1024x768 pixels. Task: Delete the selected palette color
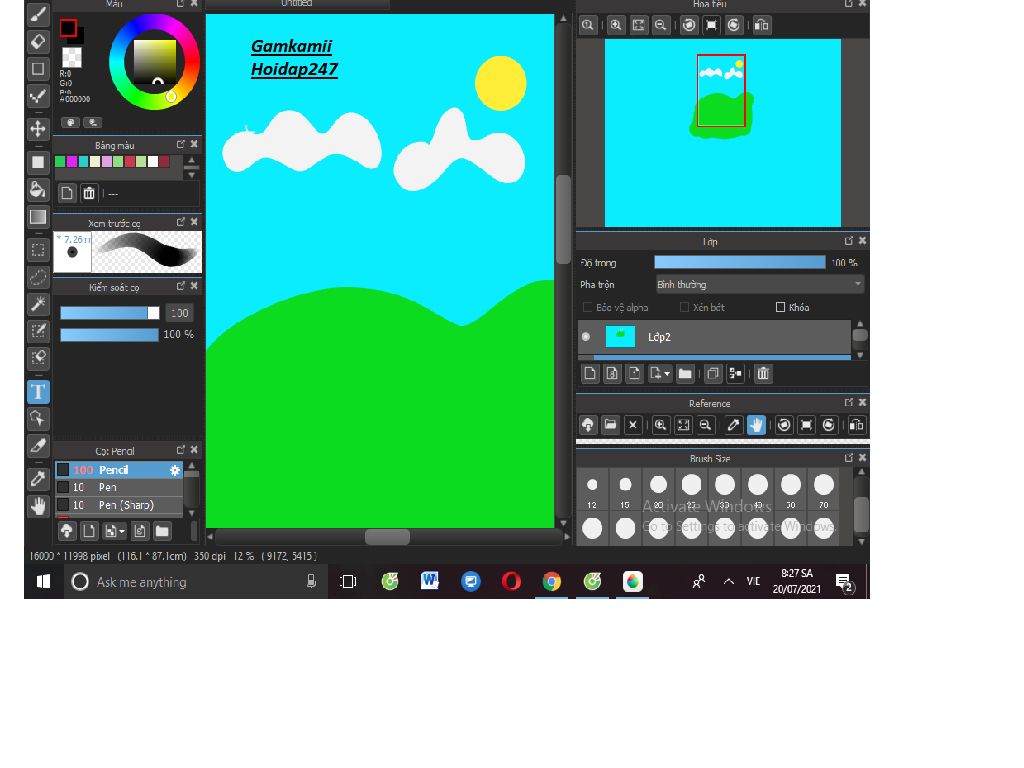click(89, 193)
